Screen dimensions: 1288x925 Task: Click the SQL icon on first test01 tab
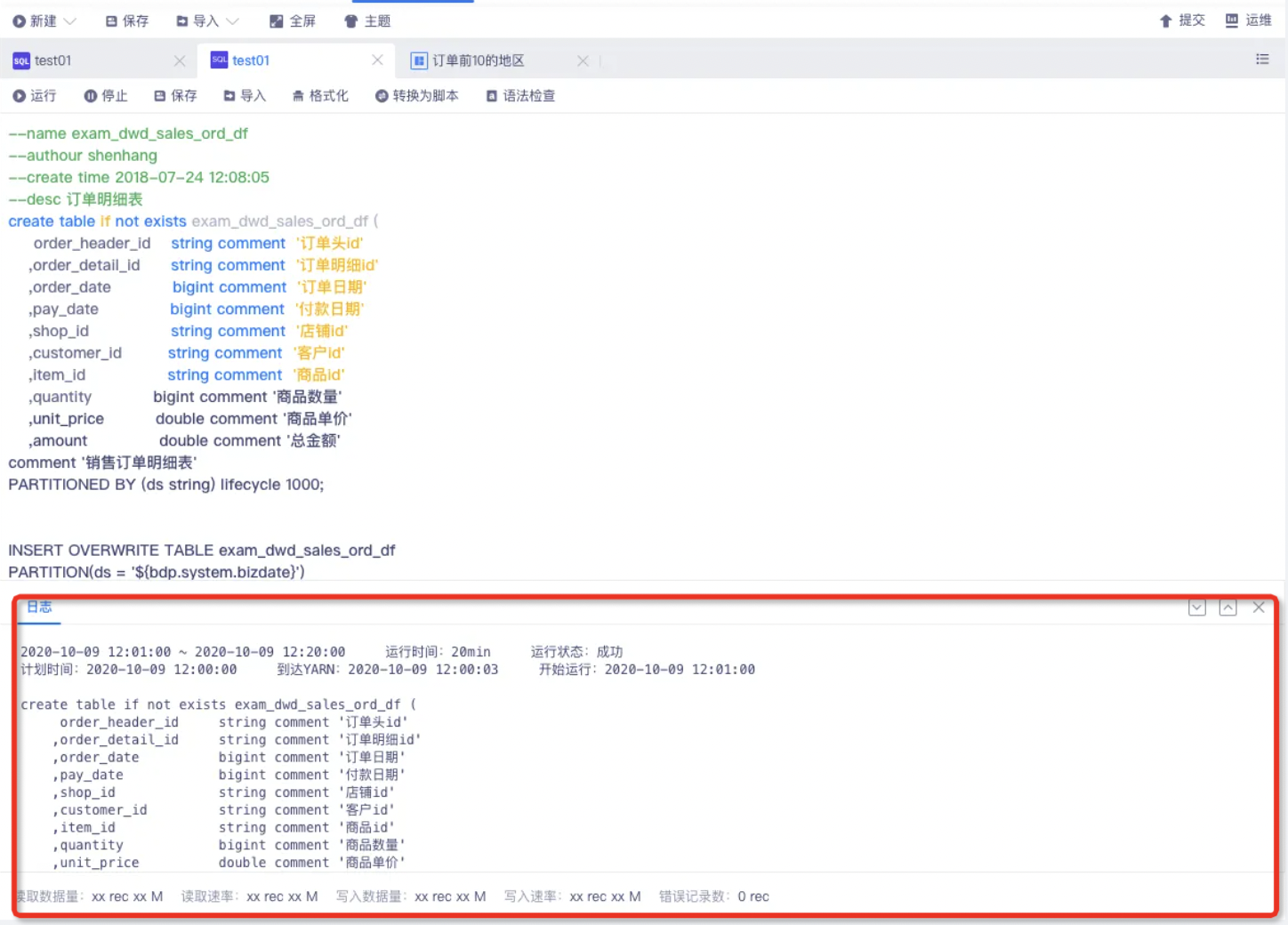point(21,60)
